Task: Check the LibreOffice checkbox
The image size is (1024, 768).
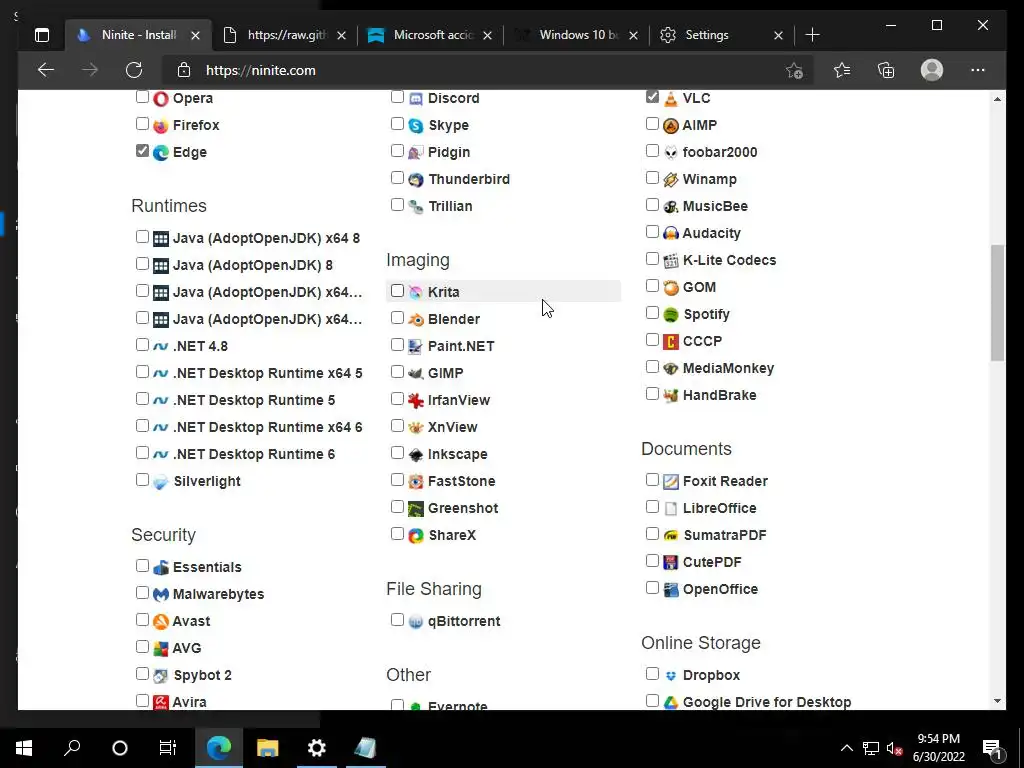Action: pos(652,506)
